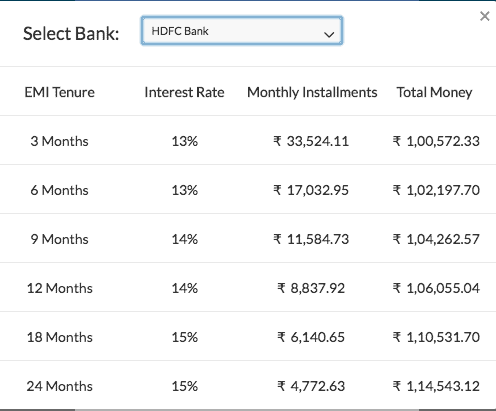Viewport: 496px width, 411px height.
Task: Click the total ₹ 1,14,543.12
Action: click(436, 386)
